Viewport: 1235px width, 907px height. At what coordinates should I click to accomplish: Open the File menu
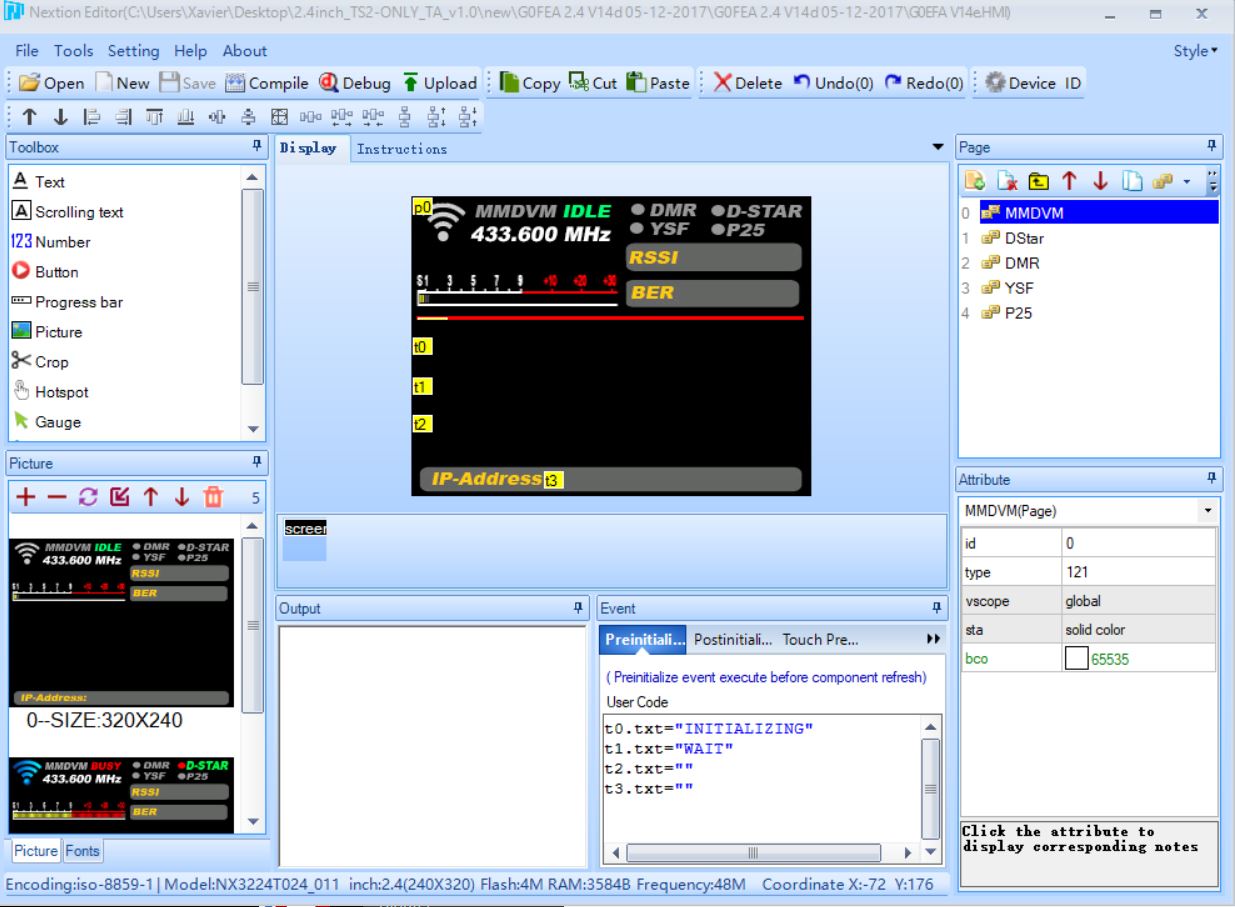(27, 51)
